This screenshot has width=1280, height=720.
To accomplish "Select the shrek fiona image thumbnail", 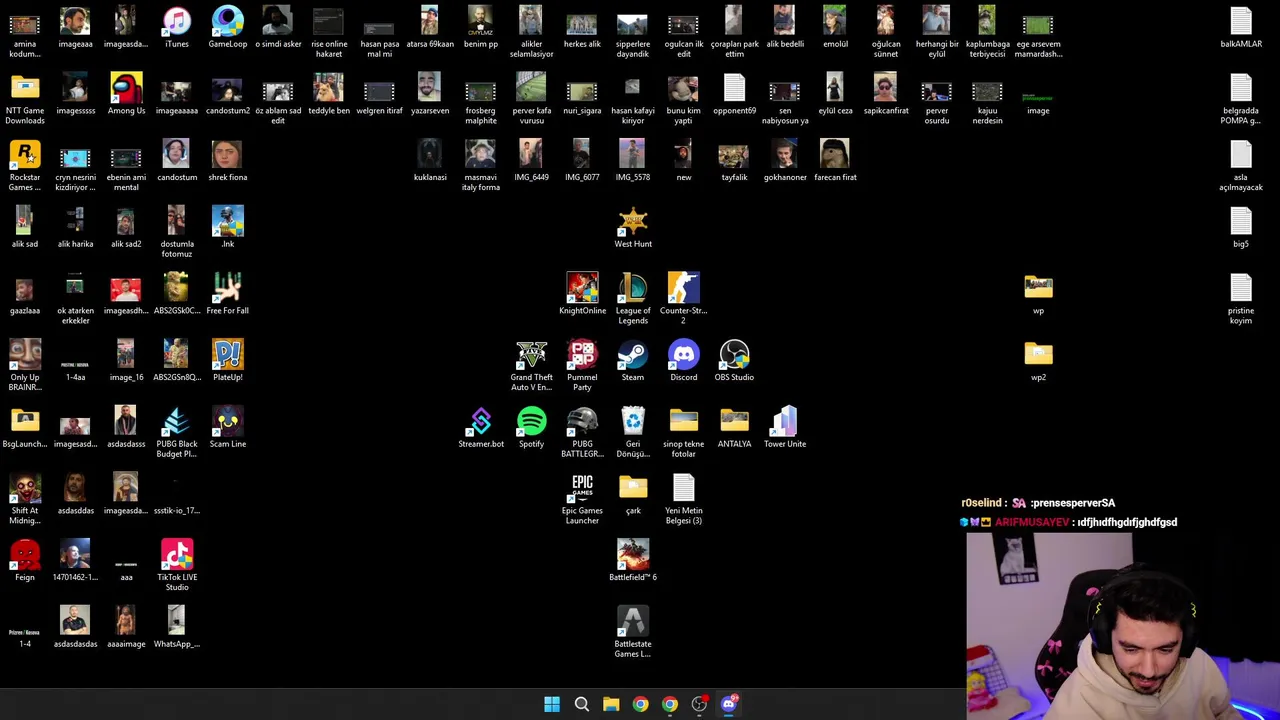I will tap(227, 162).
